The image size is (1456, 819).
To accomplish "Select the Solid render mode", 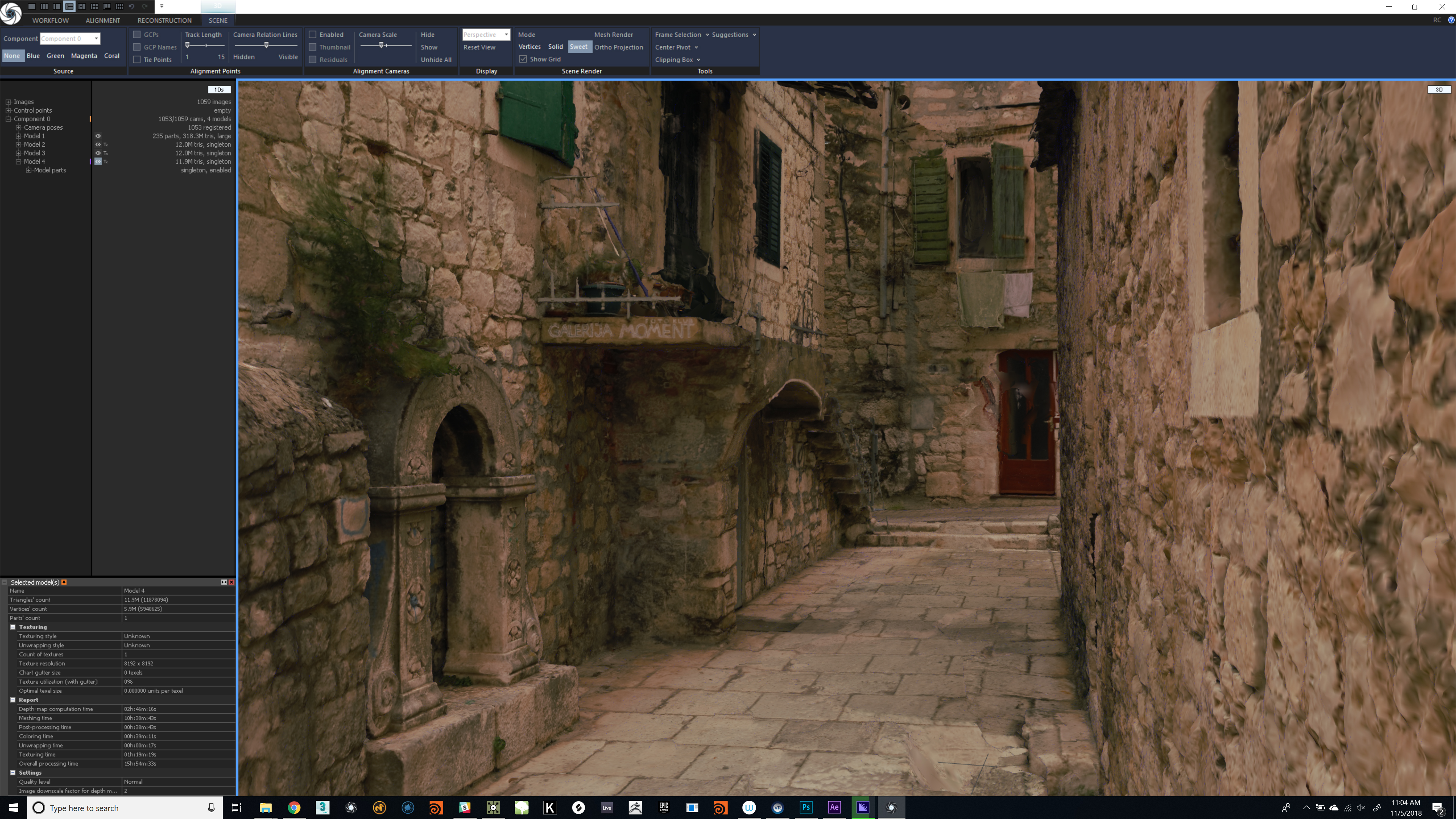I will click(x=555, y=47).
